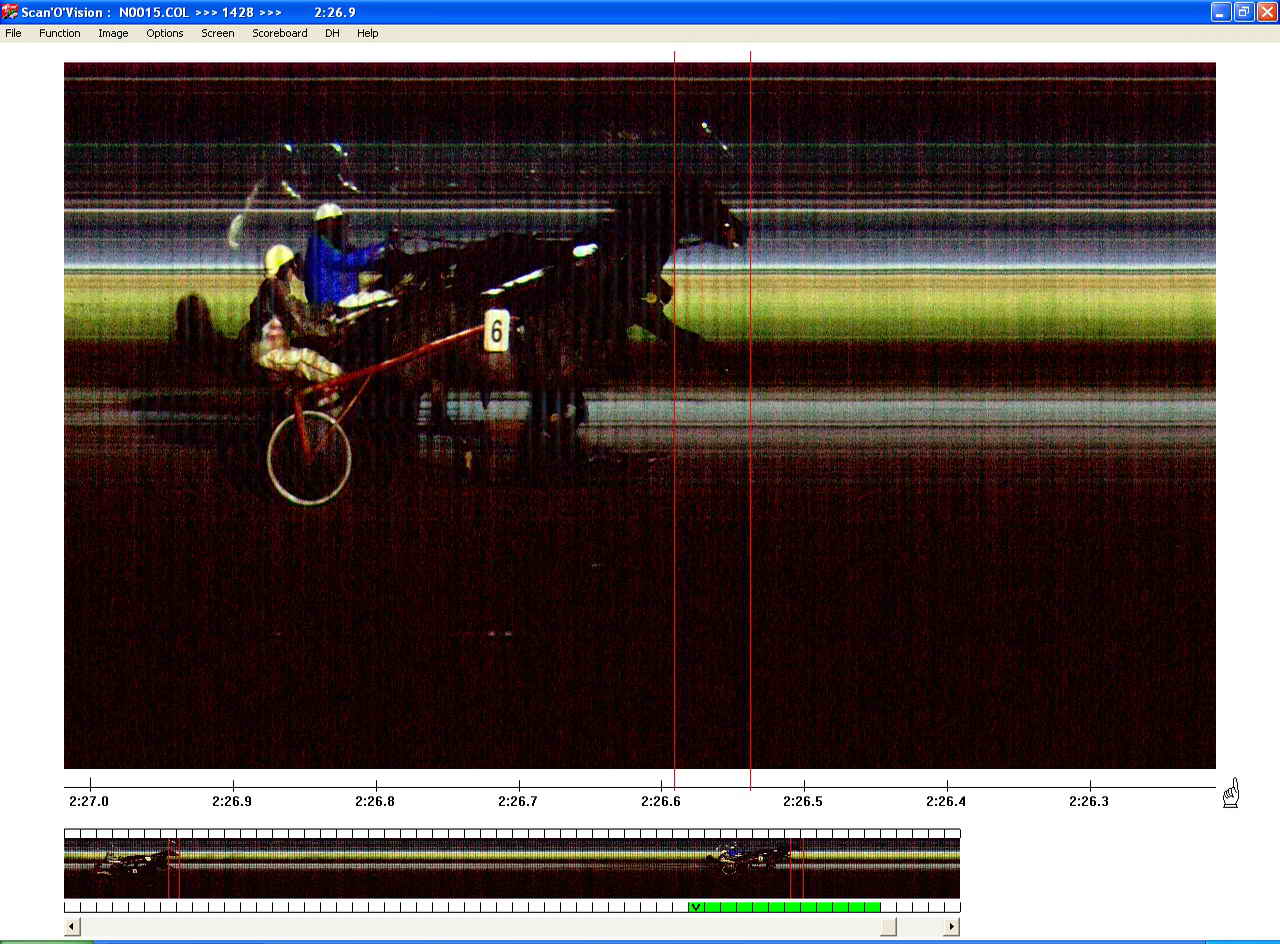
Task: Open the Image menu
Action: 113,33
